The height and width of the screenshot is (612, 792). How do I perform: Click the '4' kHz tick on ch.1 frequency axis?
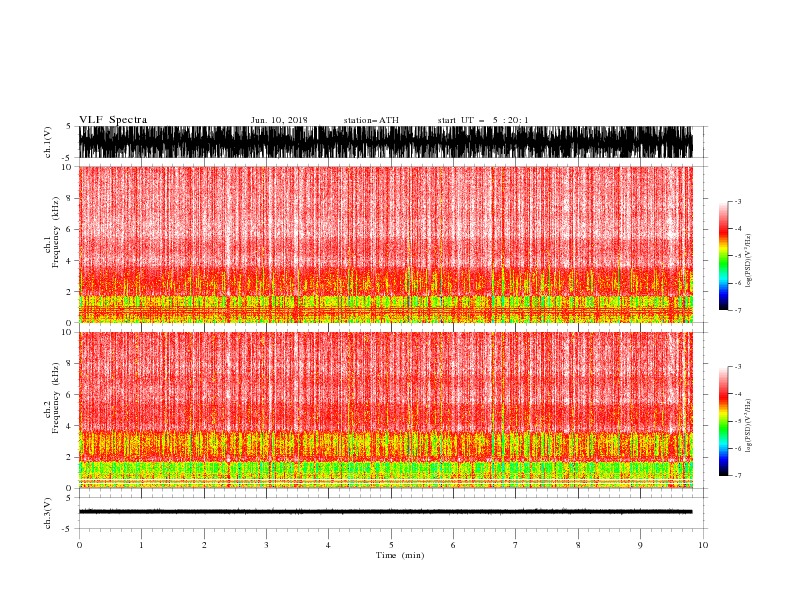click(x=69, y=261)
